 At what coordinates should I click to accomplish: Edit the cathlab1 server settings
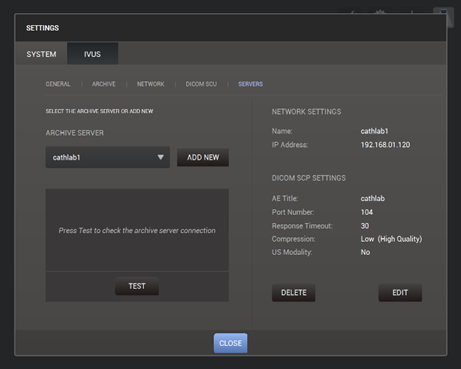coord(400,293)
